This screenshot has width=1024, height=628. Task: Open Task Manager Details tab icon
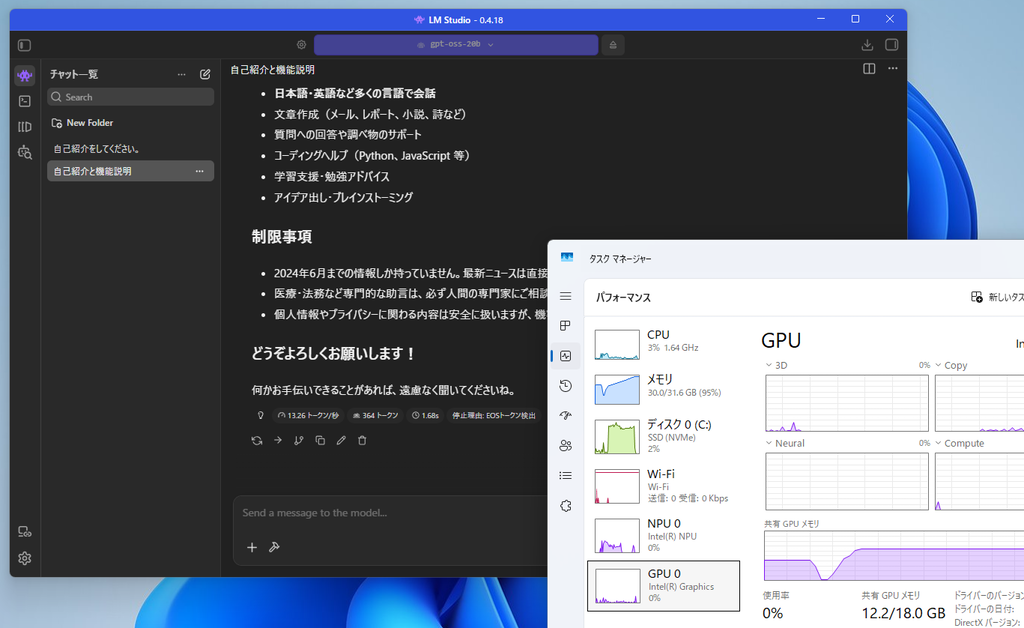566,476
